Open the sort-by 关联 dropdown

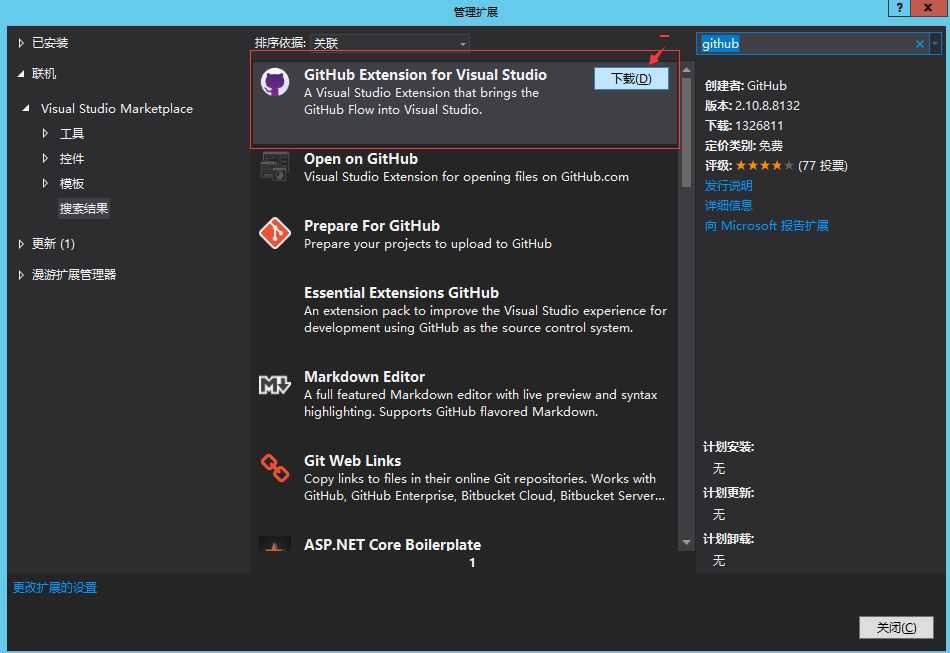tap(390, 43)
